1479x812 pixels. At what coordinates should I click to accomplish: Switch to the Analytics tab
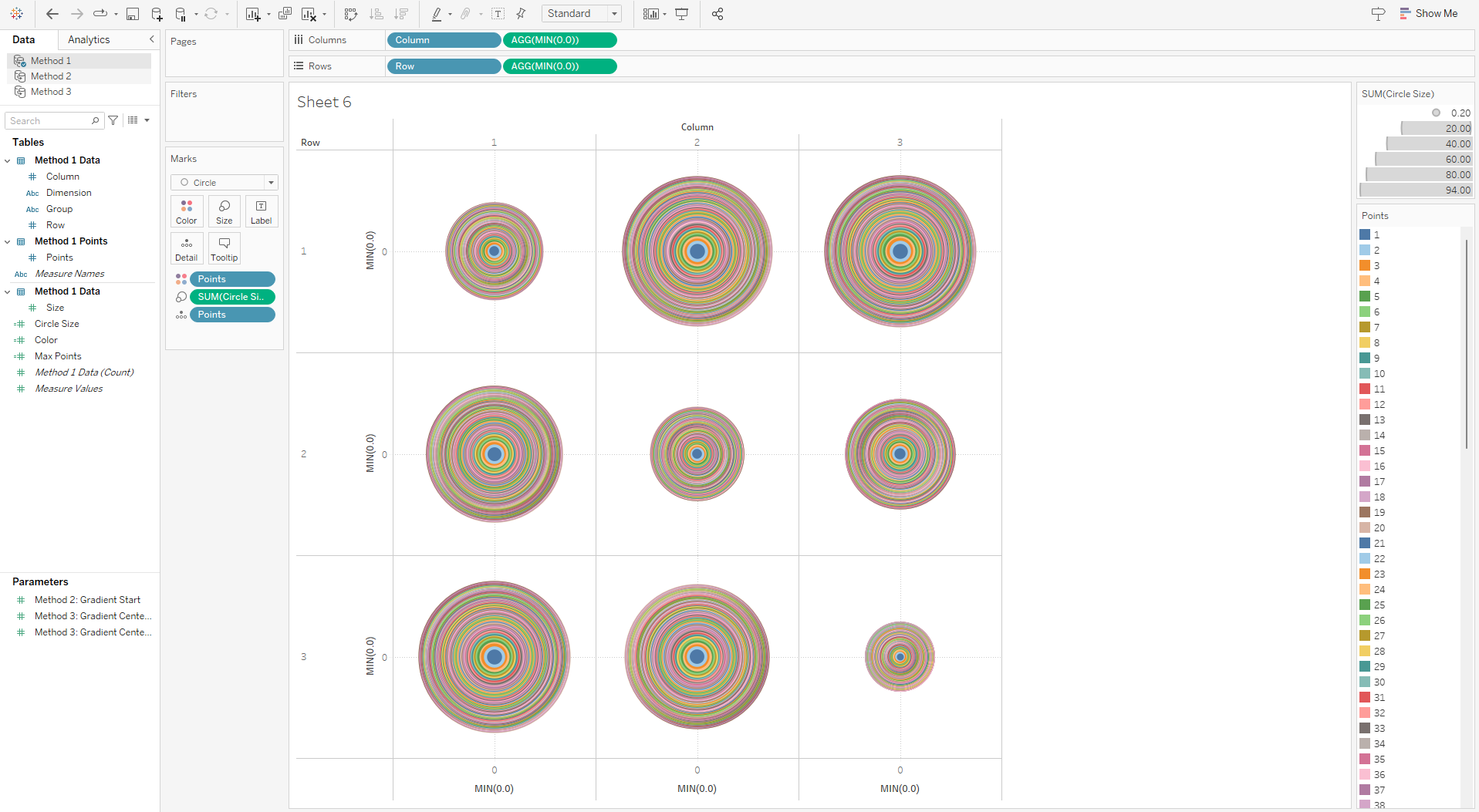(x=88, y=39)
